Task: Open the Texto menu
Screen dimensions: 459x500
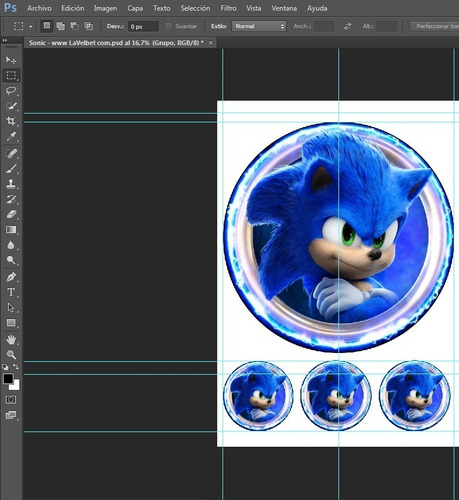Action: [162, 8]
